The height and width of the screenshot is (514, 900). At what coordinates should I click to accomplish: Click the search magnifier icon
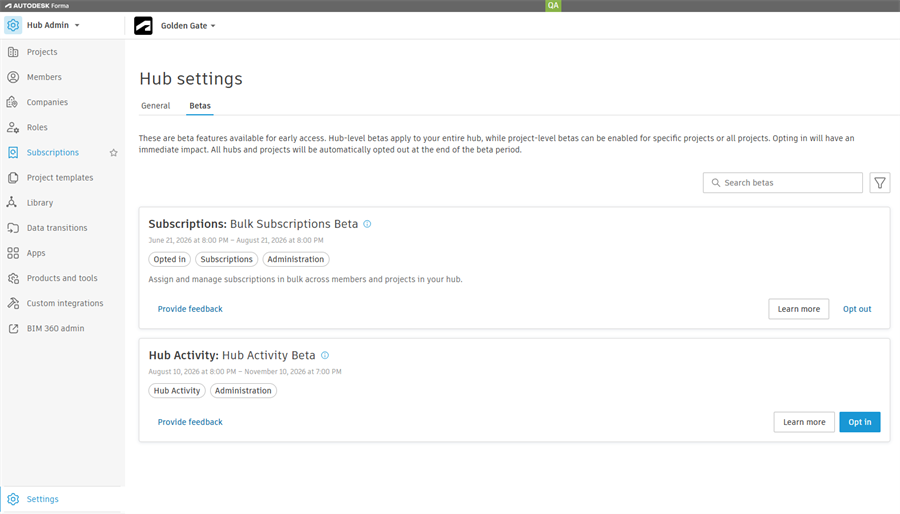[x=715, y=183]
